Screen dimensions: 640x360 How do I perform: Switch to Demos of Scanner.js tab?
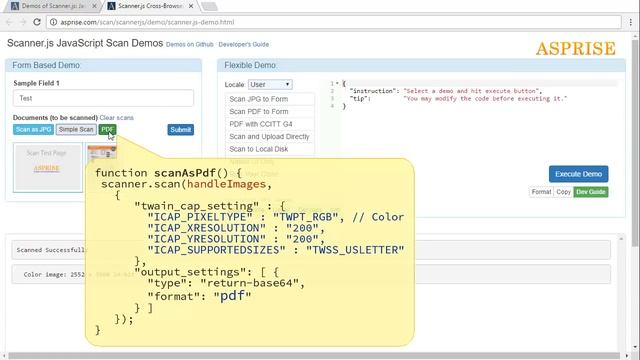53,6
